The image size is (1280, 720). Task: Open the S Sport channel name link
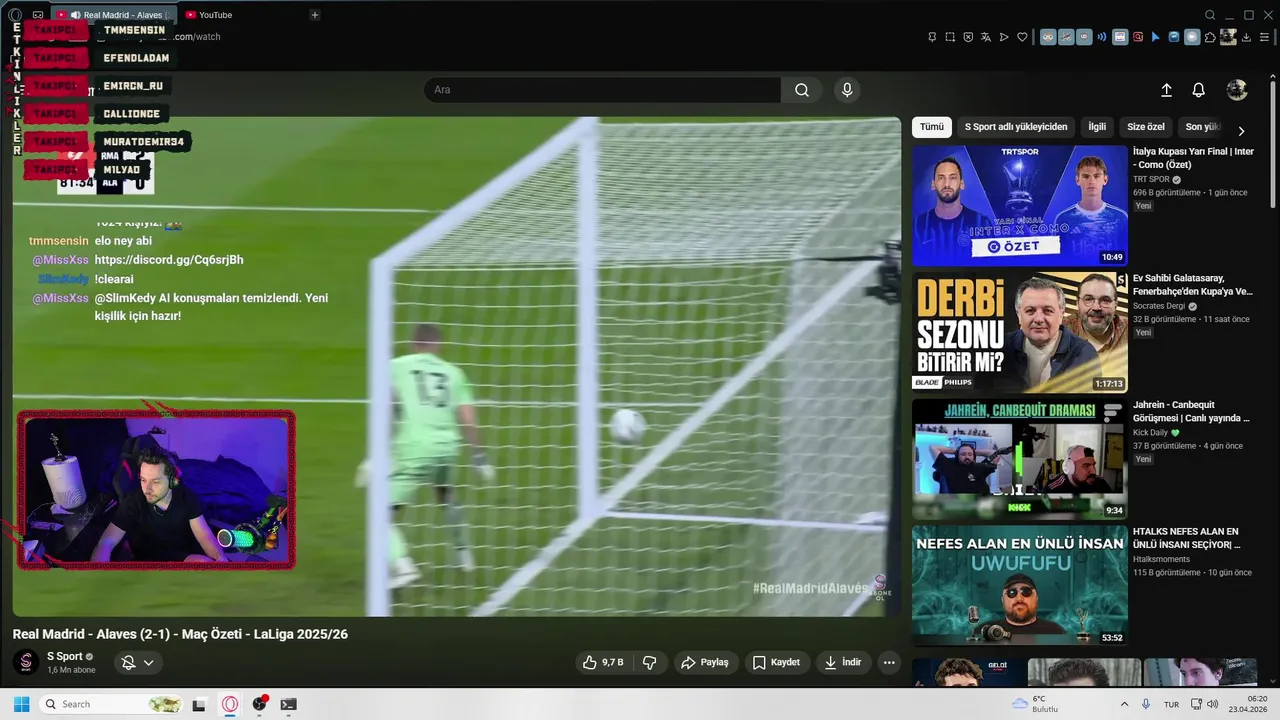pos(65,656)
